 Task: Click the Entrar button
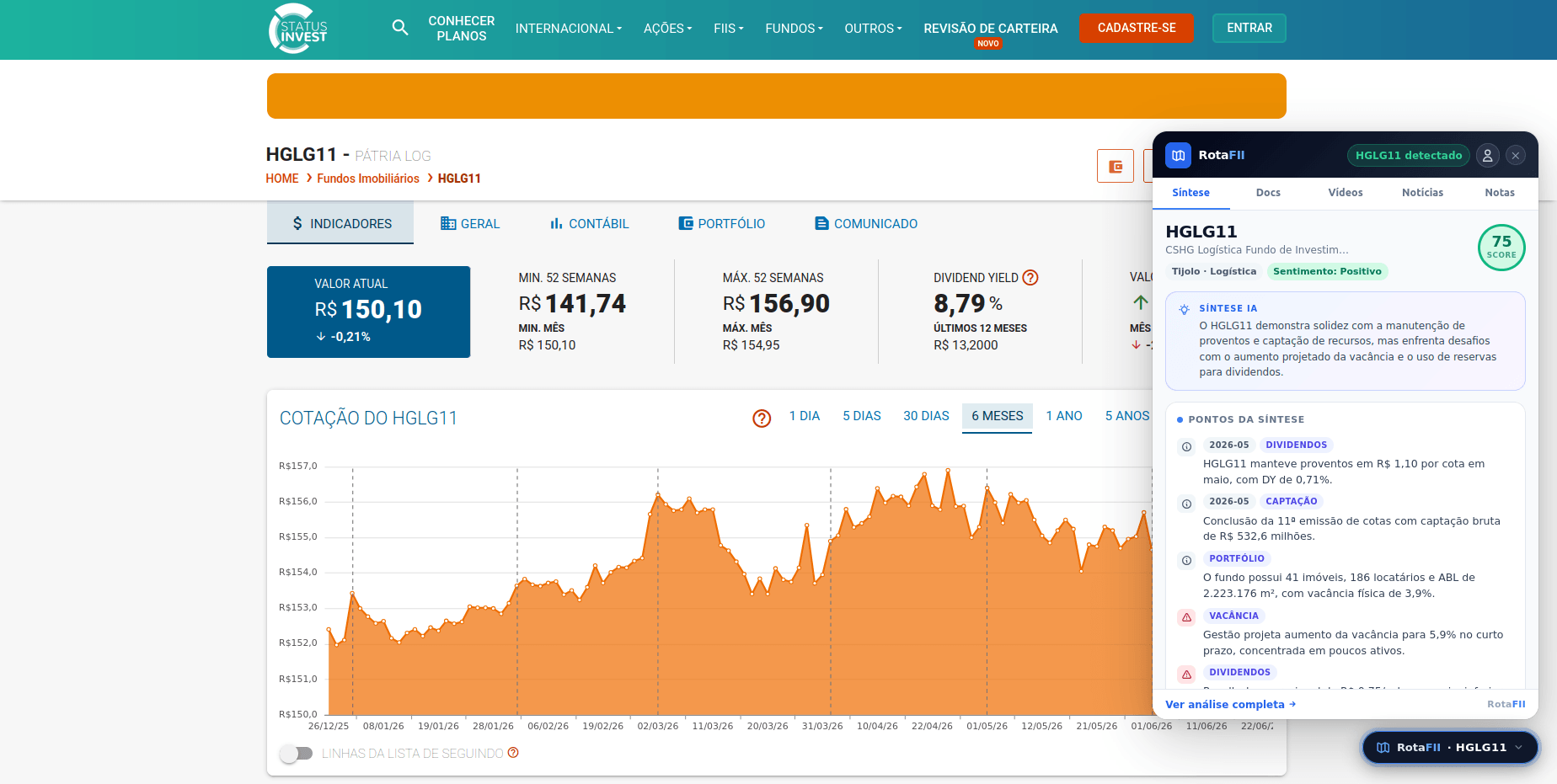(1249, 28)
